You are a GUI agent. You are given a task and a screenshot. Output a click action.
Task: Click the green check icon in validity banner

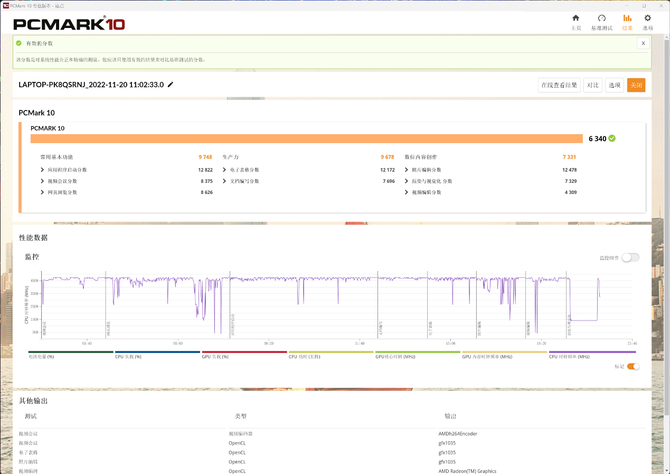pyautogui.click(x=19, y=43)
